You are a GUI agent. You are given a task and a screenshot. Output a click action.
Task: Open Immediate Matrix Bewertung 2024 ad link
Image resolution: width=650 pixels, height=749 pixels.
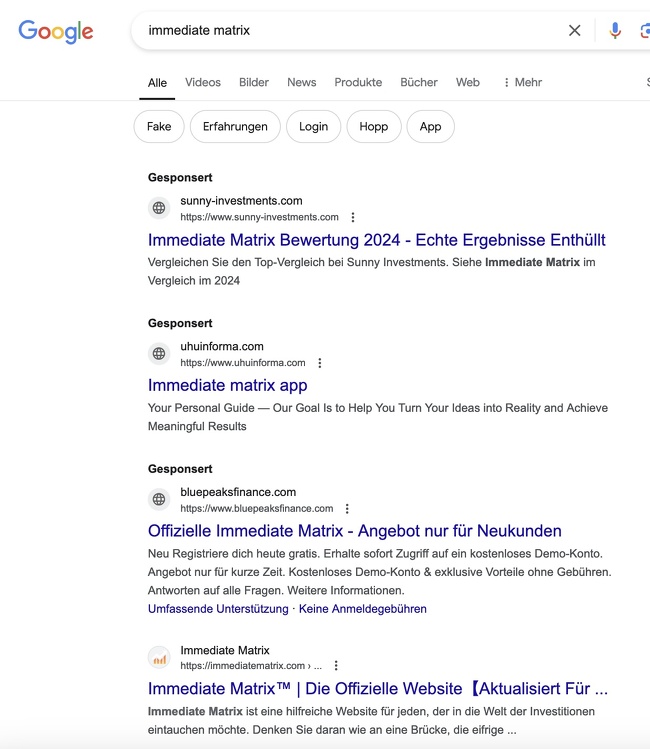pos(376,240)
